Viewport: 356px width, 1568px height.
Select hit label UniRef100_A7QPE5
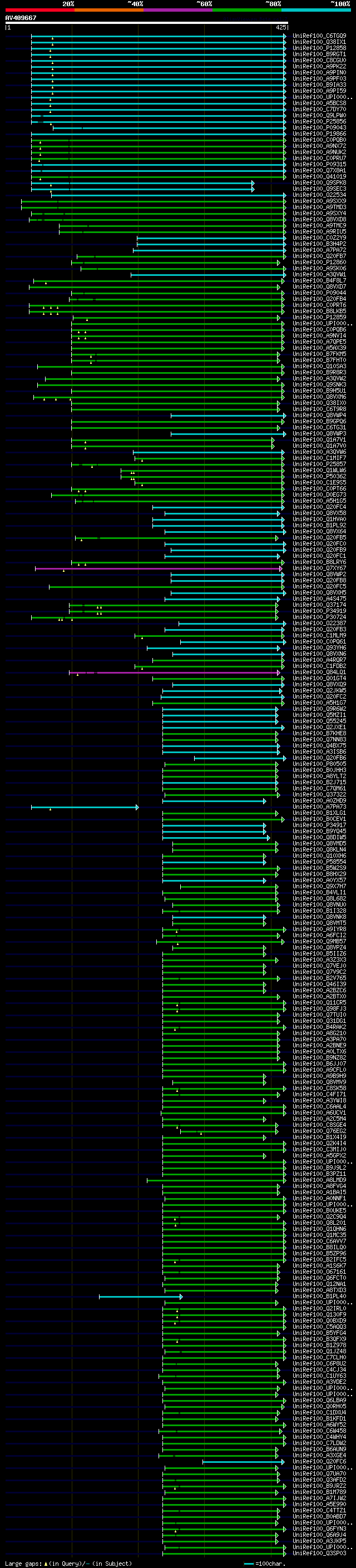pos(319,342)
